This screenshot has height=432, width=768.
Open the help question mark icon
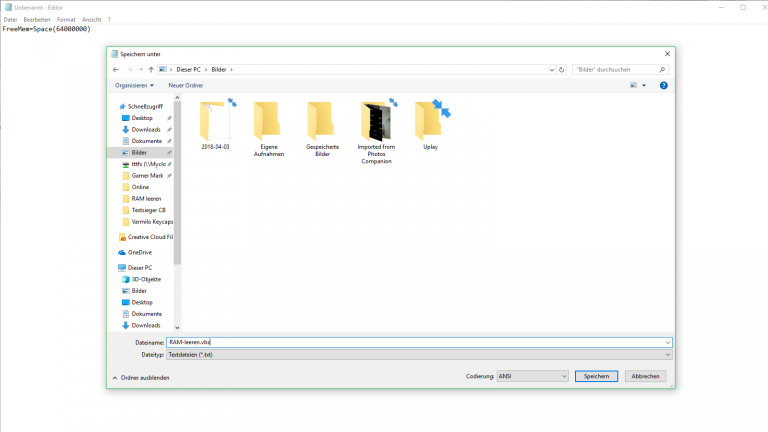[x=663, y=85]
